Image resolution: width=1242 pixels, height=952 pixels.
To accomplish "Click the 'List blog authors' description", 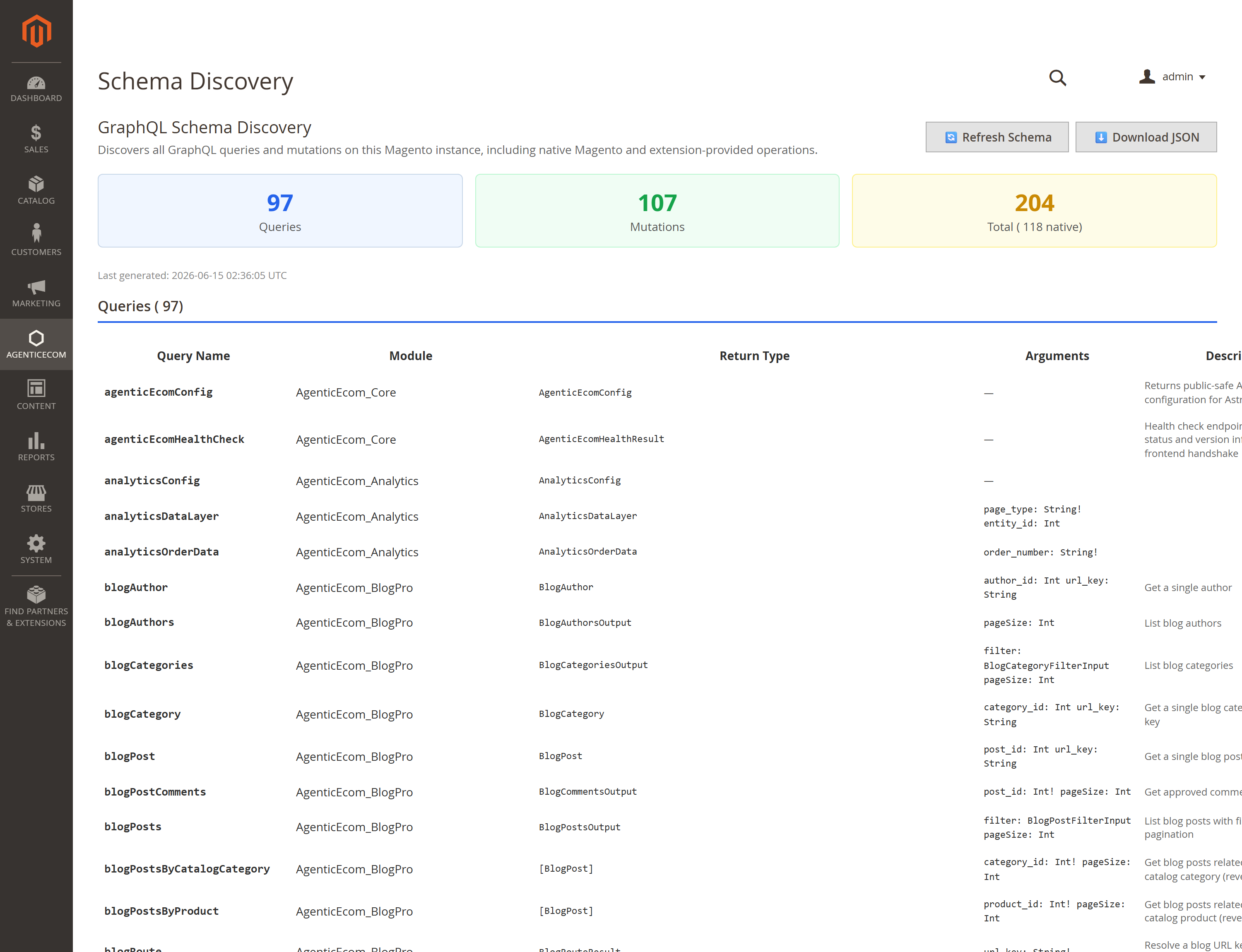I will [x=1182, y=623].
